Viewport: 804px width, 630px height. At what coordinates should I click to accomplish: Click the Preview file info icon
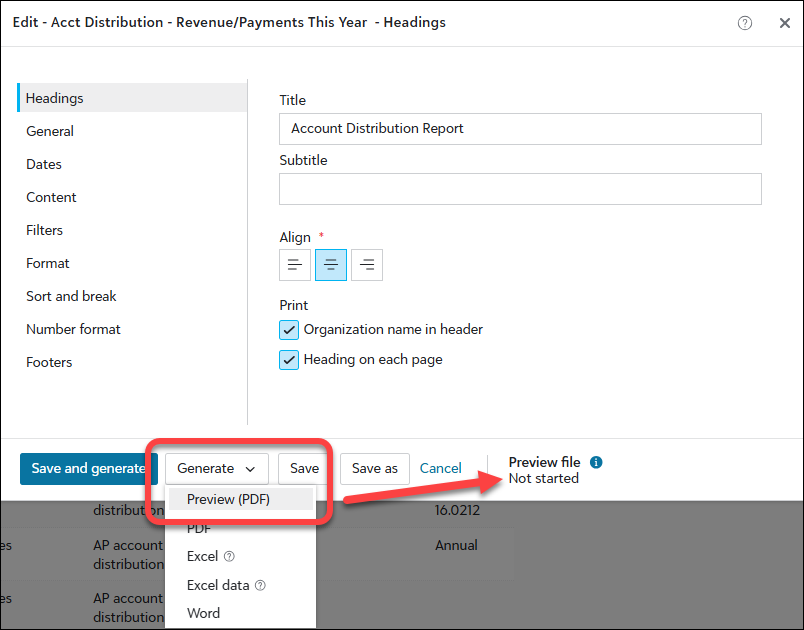tap(596, 462)
